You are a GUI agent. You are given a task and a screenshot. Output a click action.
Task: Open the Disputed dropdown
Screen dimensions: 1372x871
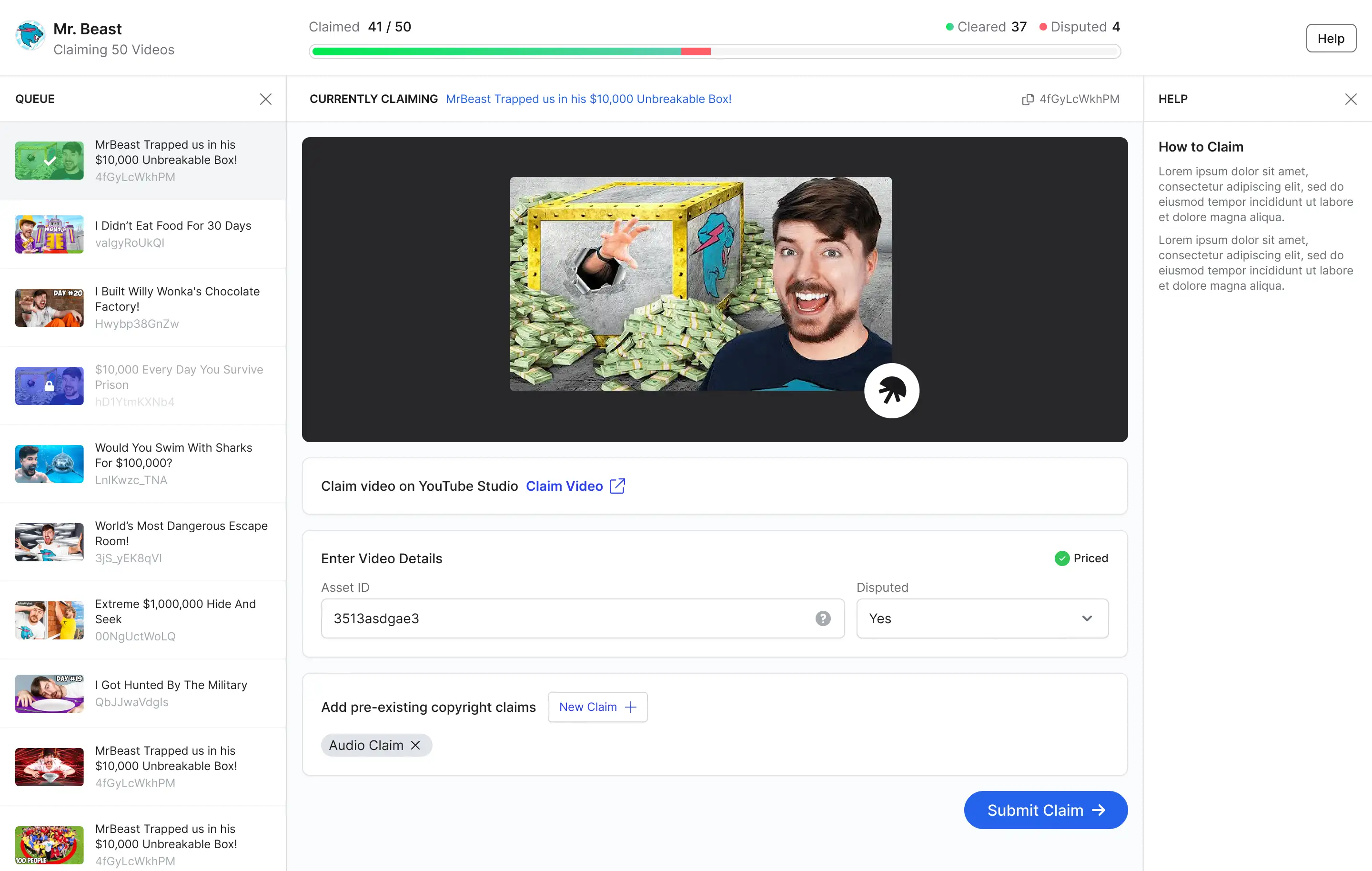pyautogui.click(x=982, y=618)
